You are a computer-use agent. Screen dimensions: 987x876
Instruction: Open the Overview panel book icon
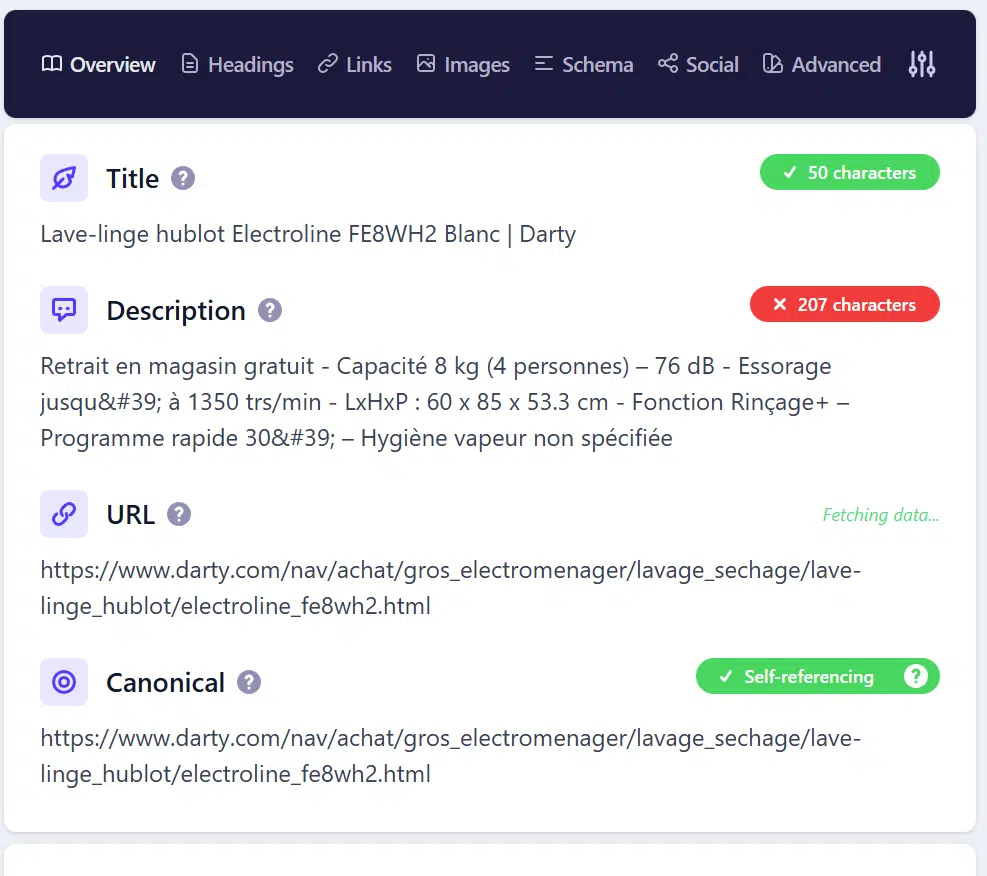(51, 64)
